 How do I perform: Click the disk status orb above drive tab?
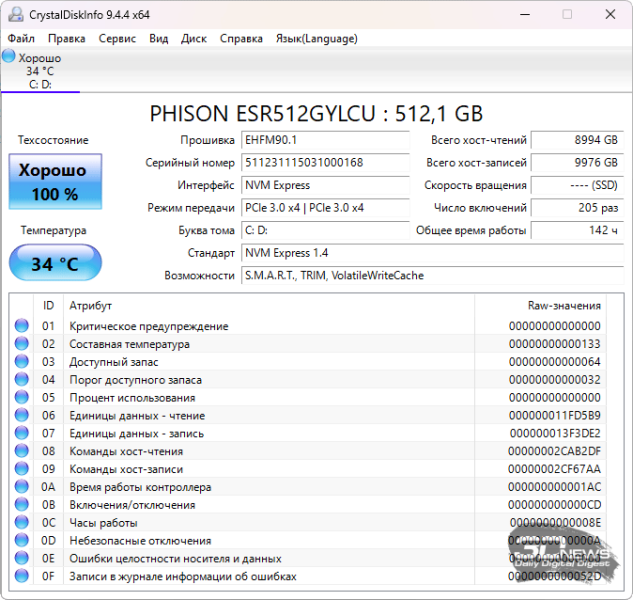click(9, 57)
